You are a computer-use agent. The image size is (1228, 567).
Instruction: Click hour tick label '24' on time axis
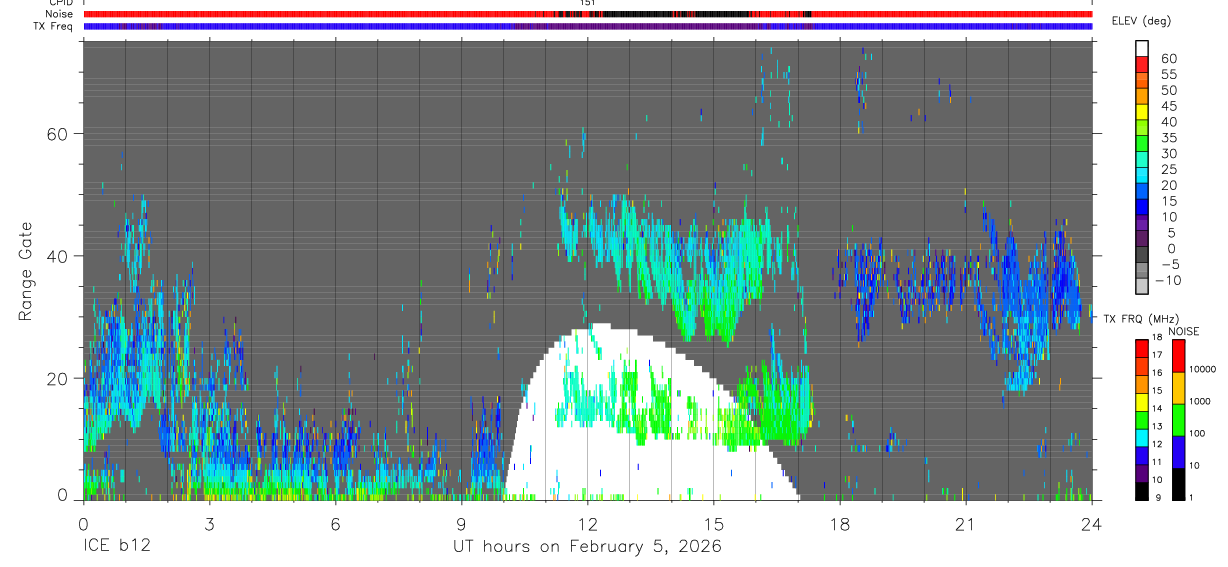1091,524
